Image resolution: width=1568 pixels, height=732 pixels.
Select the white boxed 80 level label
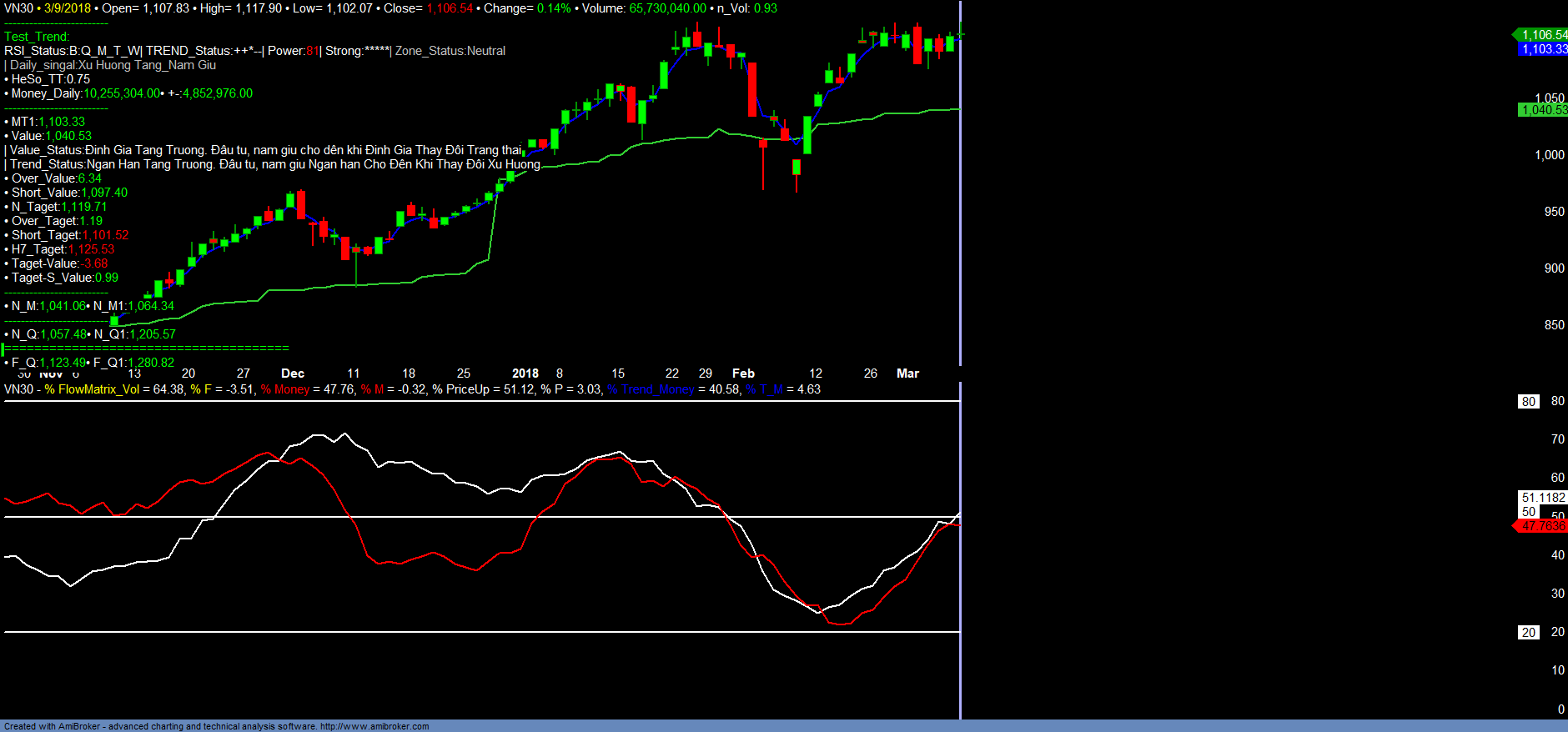click(1528, 402)
